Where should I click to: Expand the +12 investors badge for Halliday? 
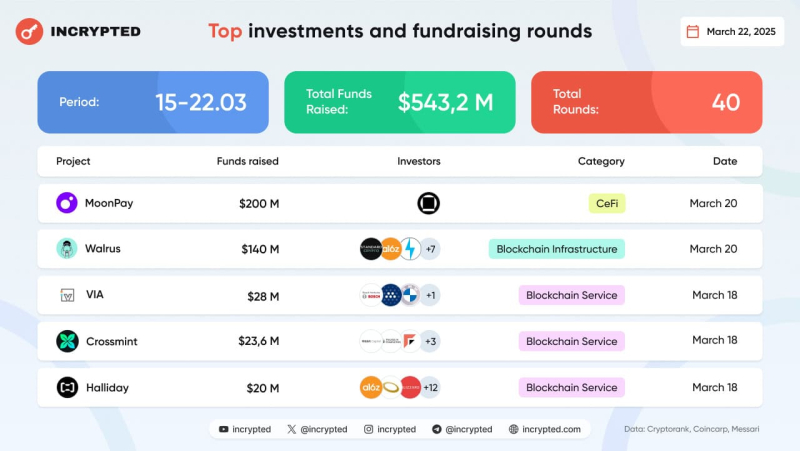pyautogui.click(x=431, y=387)
